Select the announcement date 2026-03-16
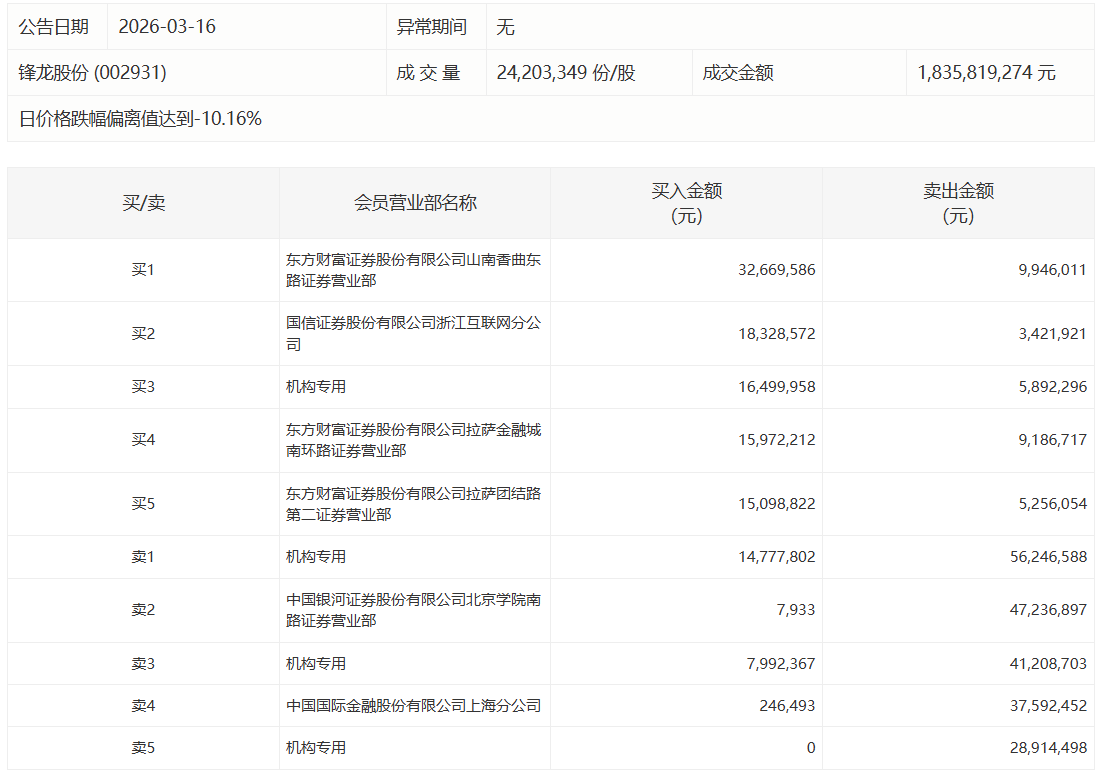The image size is (1110, 775). (167, 27)
